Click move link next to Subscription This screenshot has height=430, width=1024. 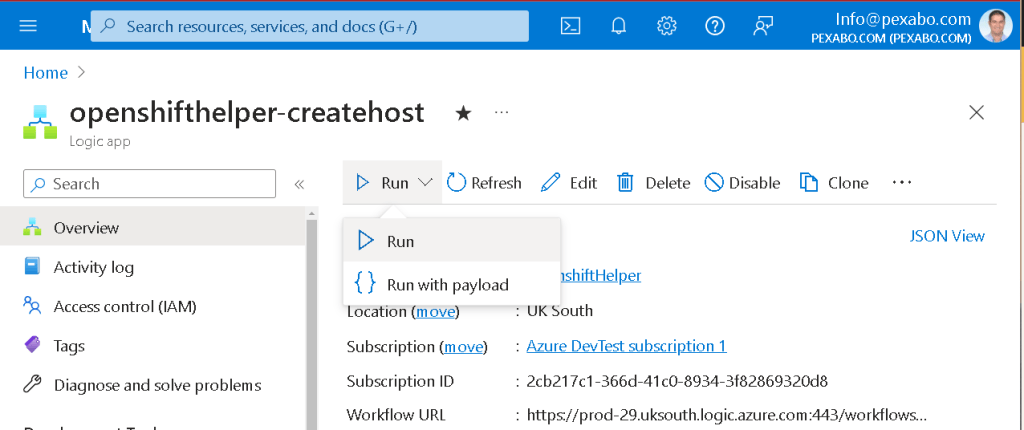coord(464,346)
